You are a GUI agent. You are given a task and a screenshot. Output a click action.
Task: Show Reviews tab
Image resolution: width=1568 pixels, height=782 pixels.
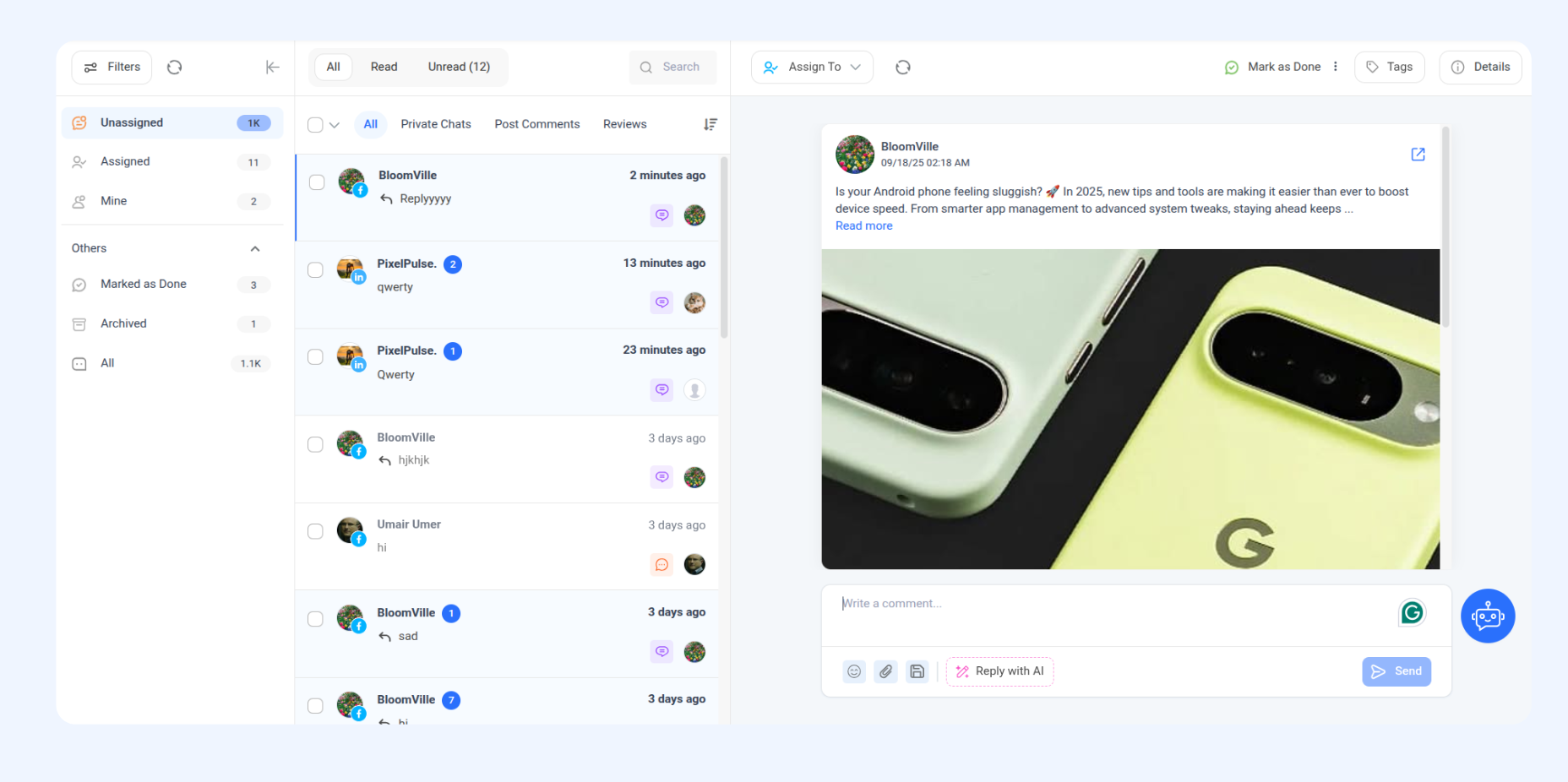(624, 124)
